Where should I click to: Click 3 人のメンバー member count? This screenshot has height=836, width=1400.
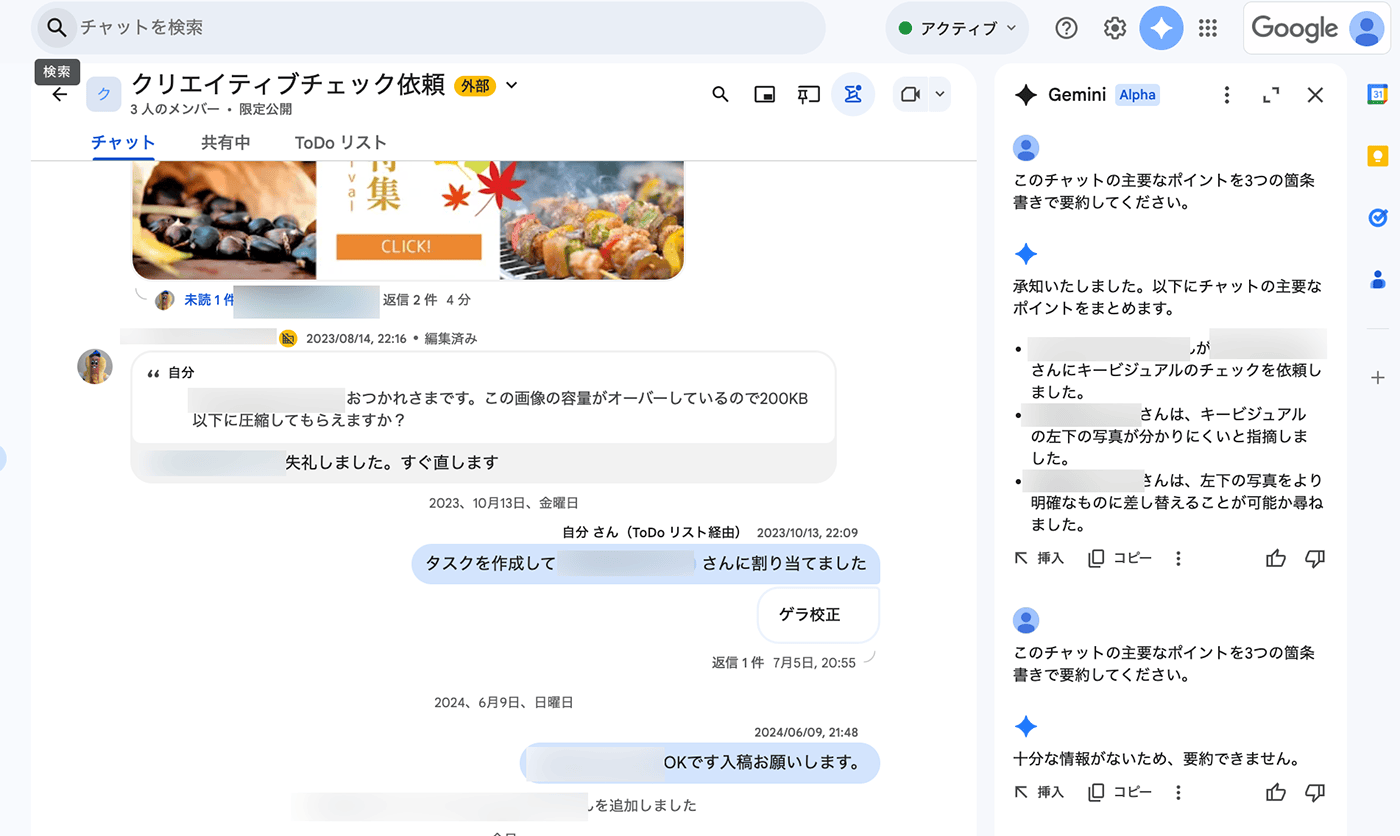point(176,109)
